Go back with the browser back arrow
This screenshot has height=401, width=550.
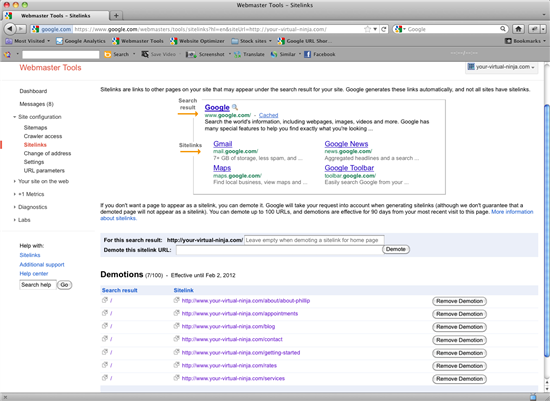[10, 29]
